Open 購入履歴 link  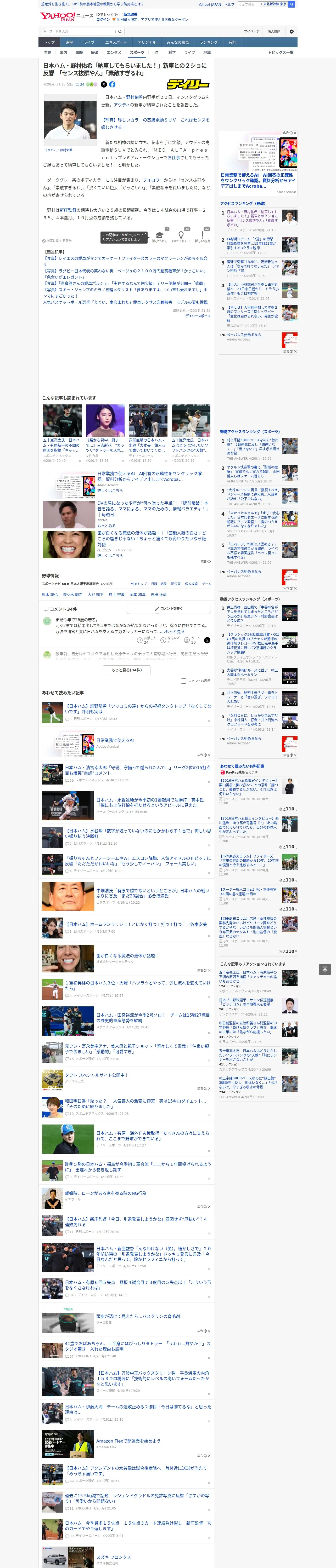coord(274,32)
